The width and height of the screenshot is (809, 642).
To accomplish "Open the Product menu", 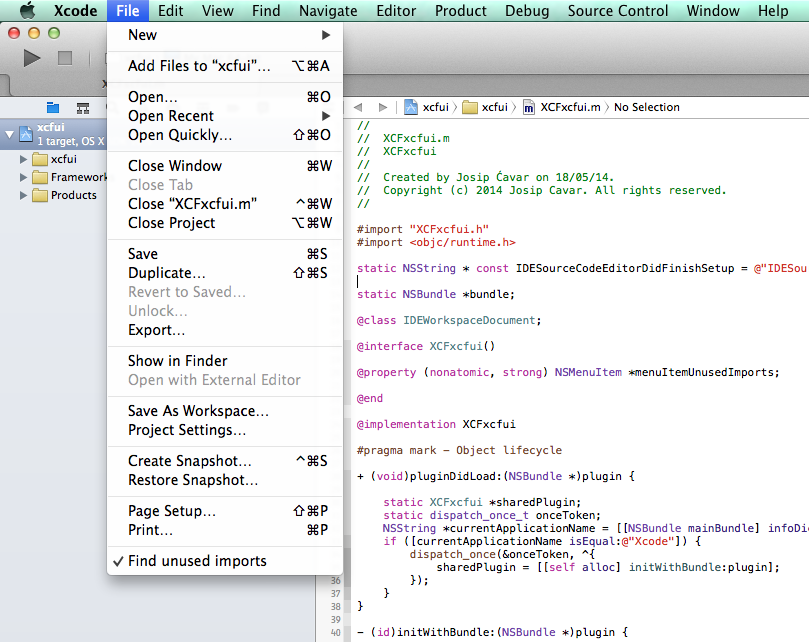I will pos(460,10).
